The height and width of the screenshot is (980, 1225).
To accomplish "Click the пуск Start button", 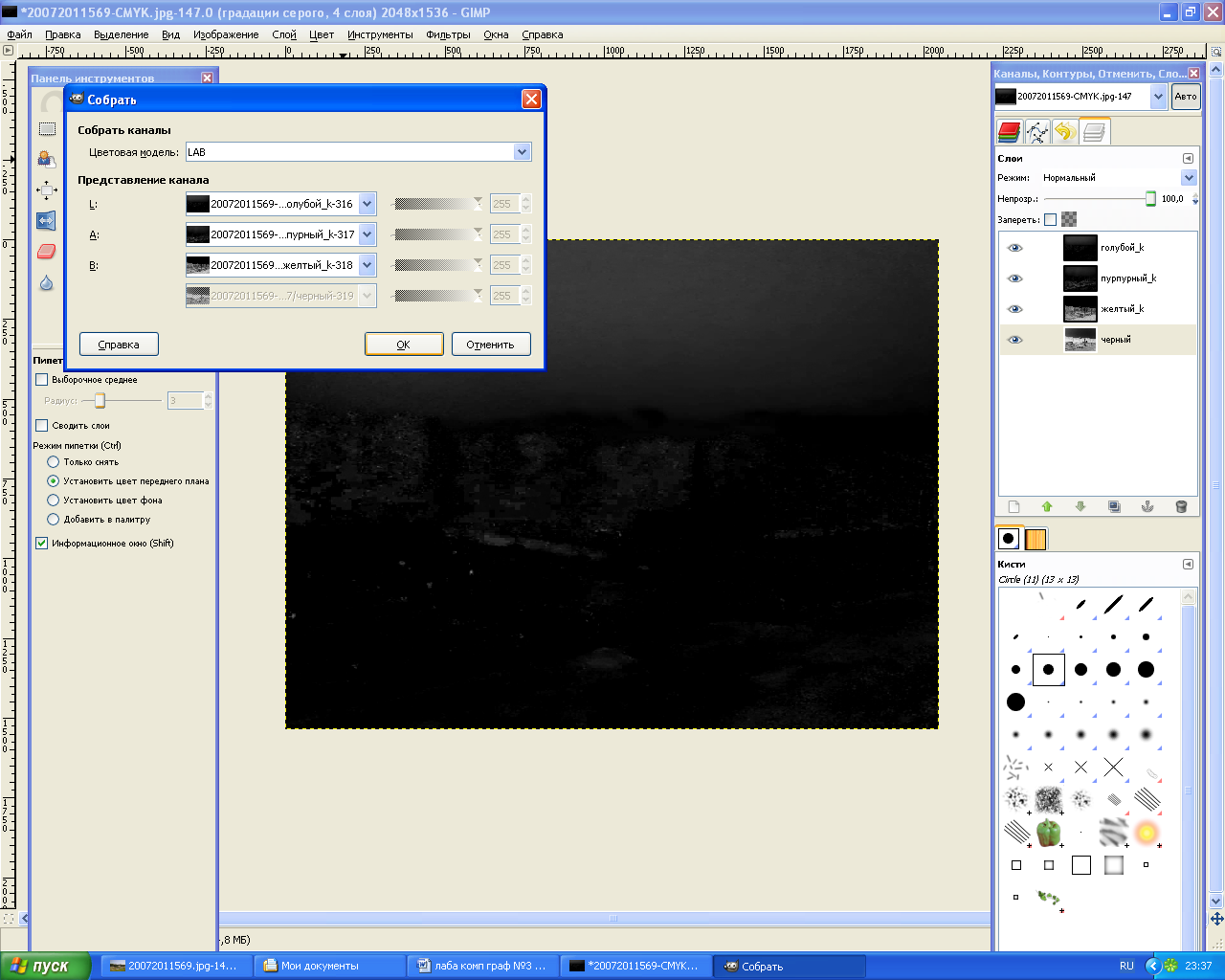I will [45, 966].
